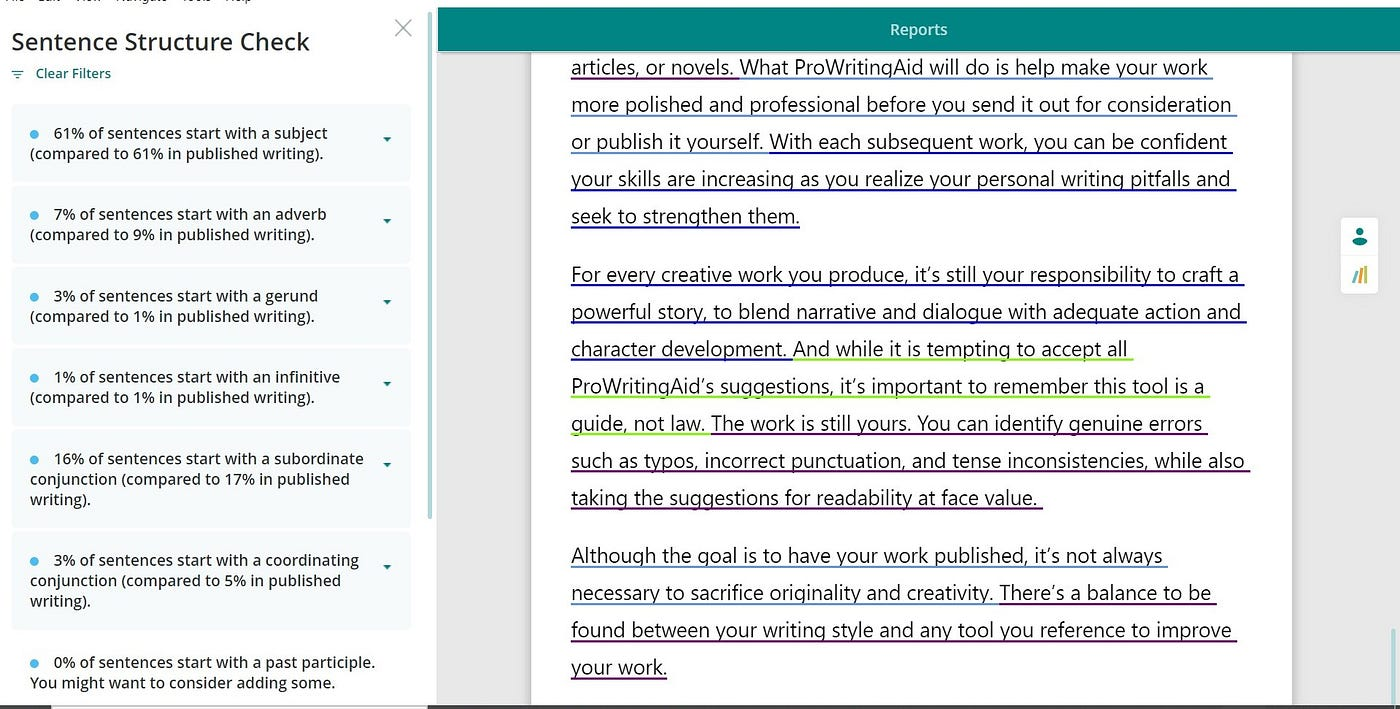The image size is (1400, 709).
Task: Open the person profile icon on right edge
Action: 1359,237
